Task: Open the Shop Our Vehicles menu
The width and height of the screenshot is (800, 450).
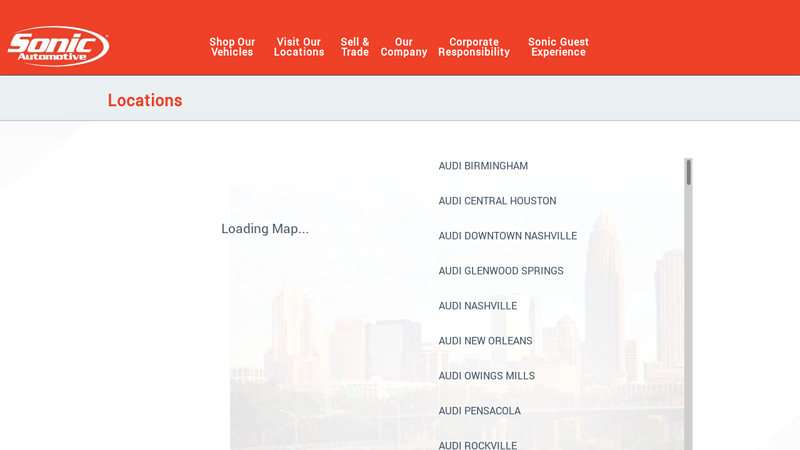Action: click(232, 47)
